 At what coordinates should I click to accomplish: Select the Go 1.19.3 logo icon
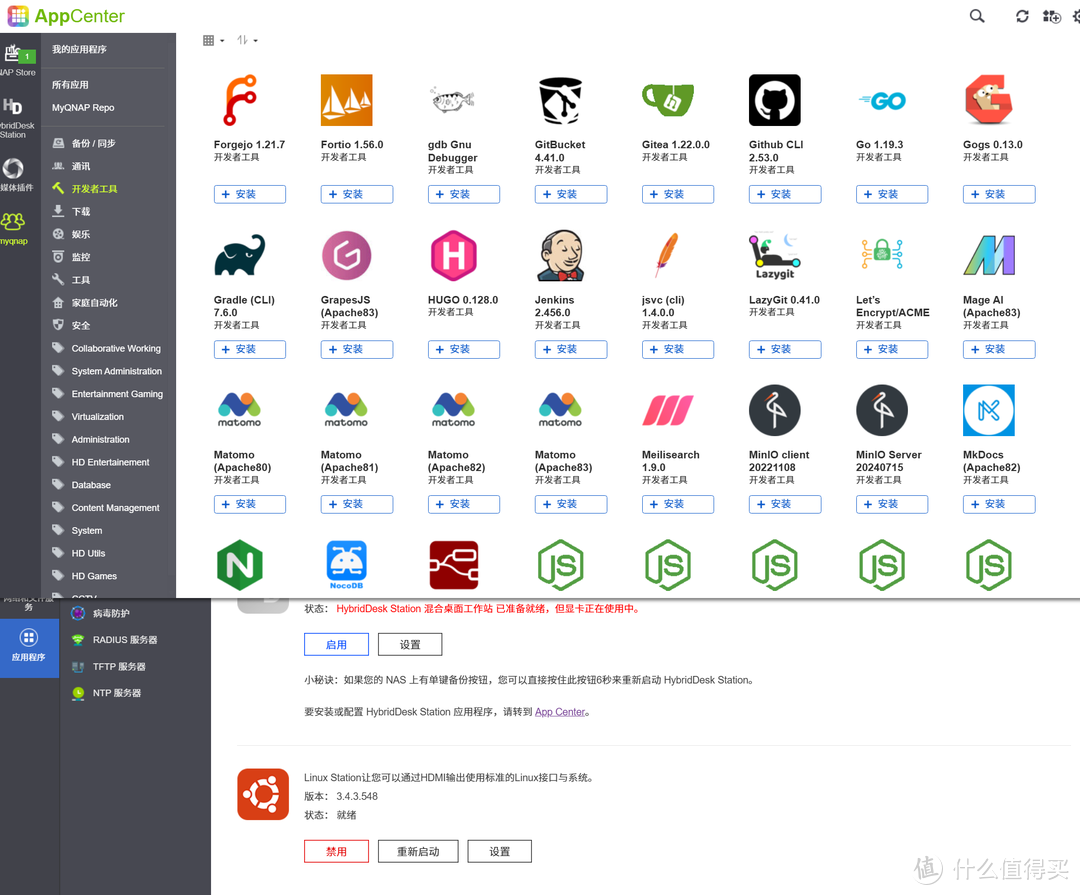[882, 101]
